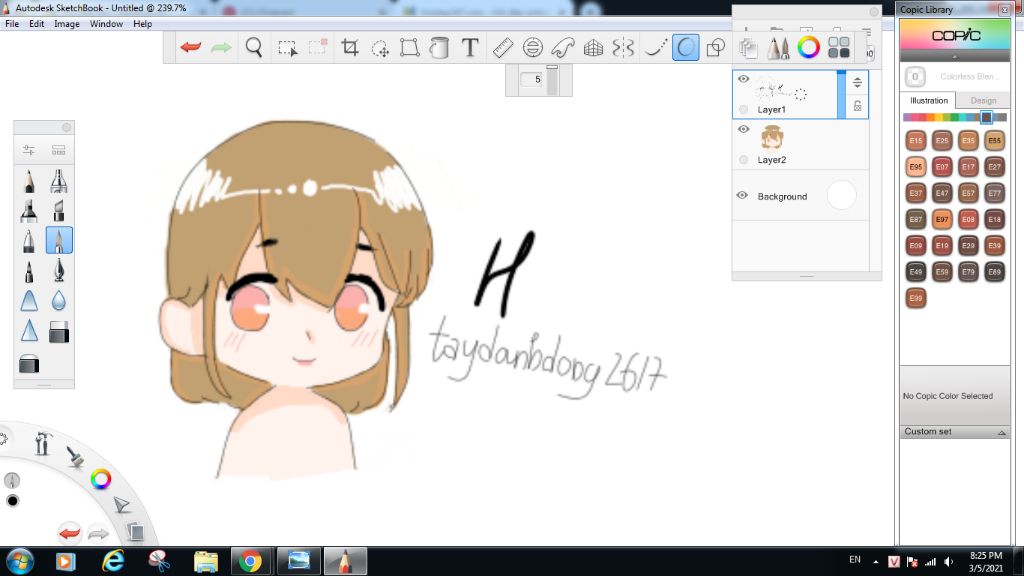
Task: Open the Edit menu
Action: (x=37, y=24)
